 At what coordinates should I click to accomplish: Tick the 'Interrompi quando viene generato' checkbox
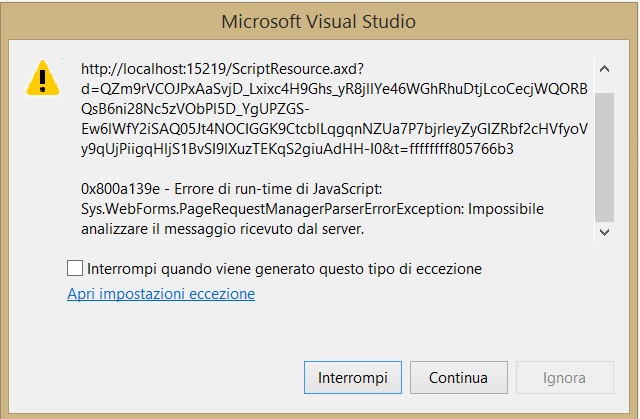(75, 268)
